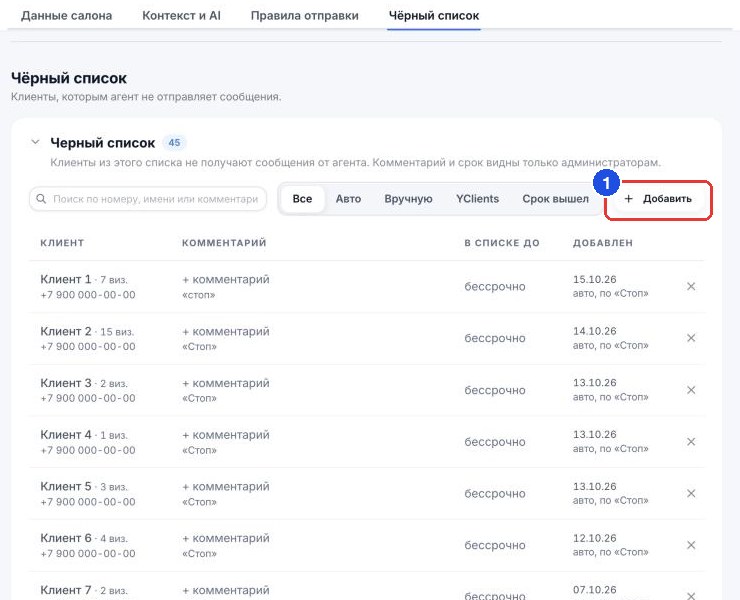The width and height of the screenshot is (740, 600).
Task: Show entries with Срок вышел
Action: (x=555, y=199)
